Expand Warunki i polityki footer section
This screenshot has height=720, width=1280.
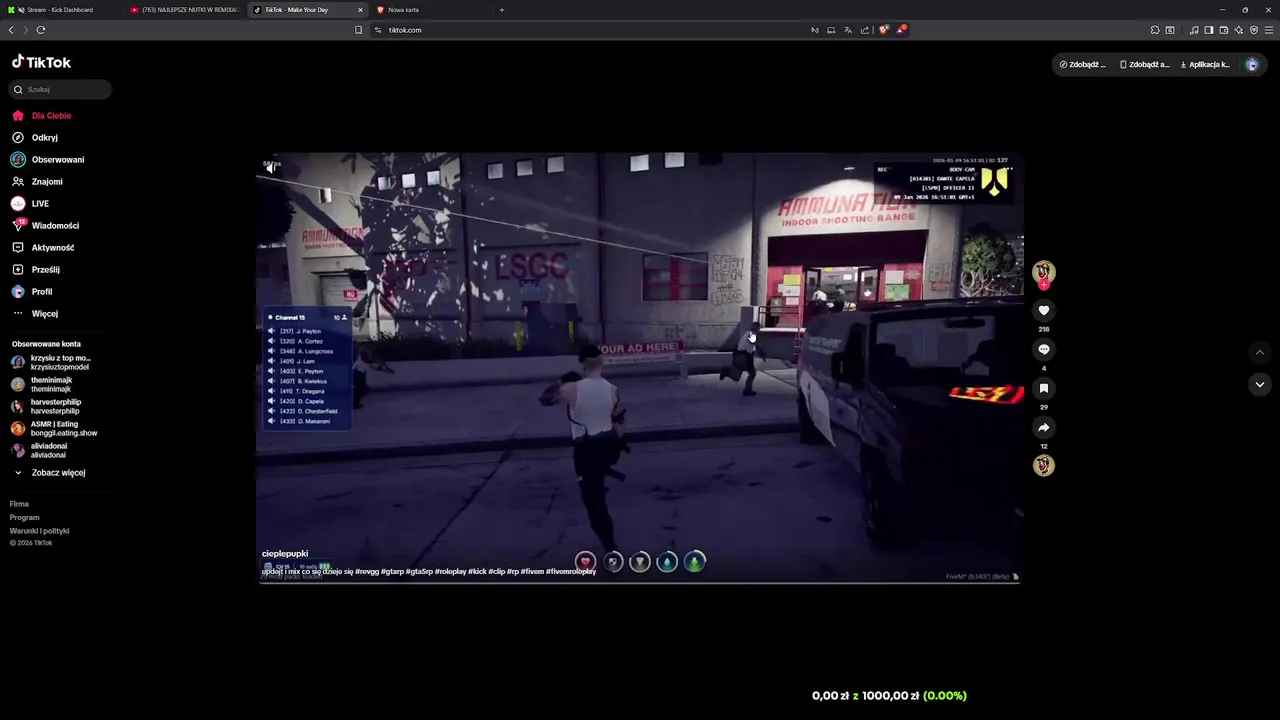[x=40, y=531]
